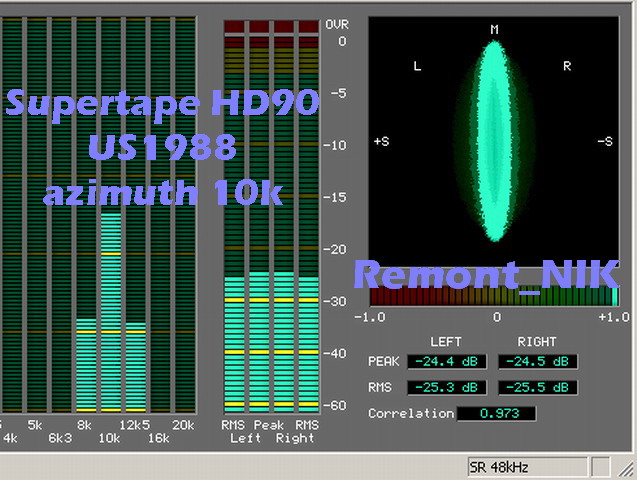Click the small empty status bar pane
The image size is (637, 480).
600,467
